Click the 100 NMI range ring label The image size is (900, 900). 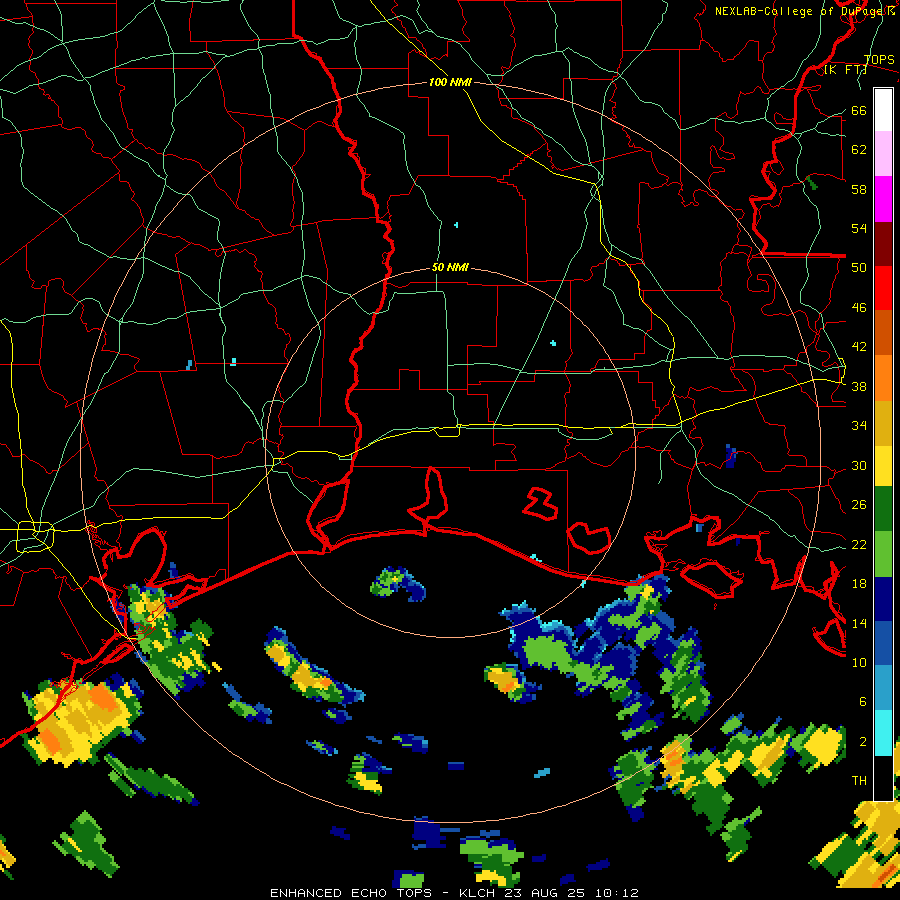click(x=450, y=83)
